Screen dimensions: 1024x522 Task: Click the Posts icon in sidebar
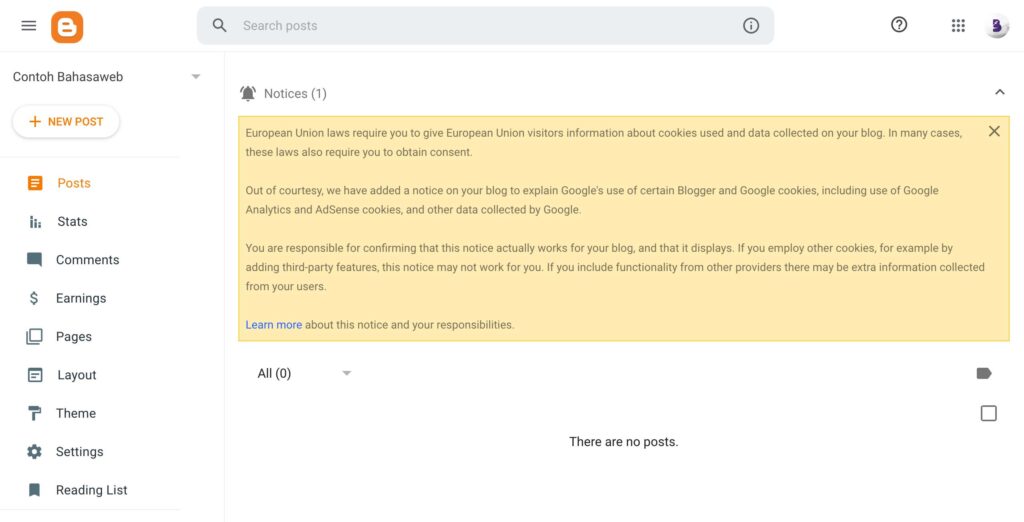pyautogui.click(x=35, y=183)
